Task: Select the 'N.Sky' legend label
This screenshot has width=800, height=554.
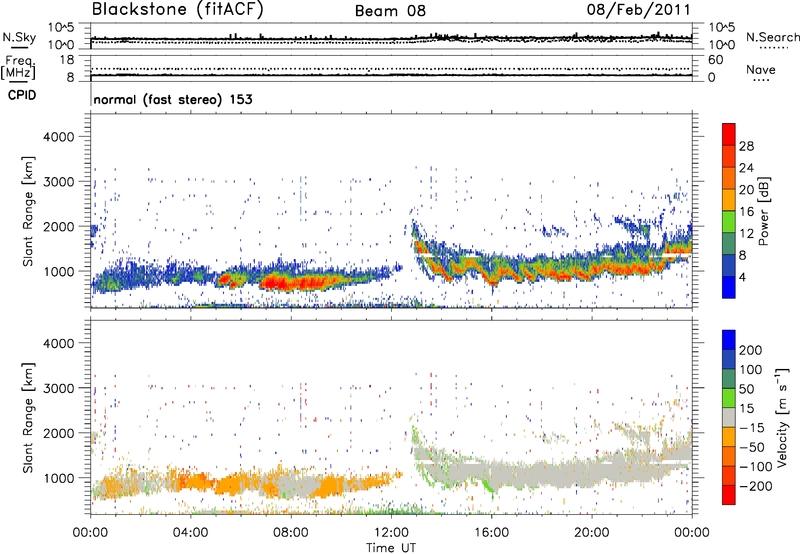Action: pyautogui.click(x=19, y=37)
